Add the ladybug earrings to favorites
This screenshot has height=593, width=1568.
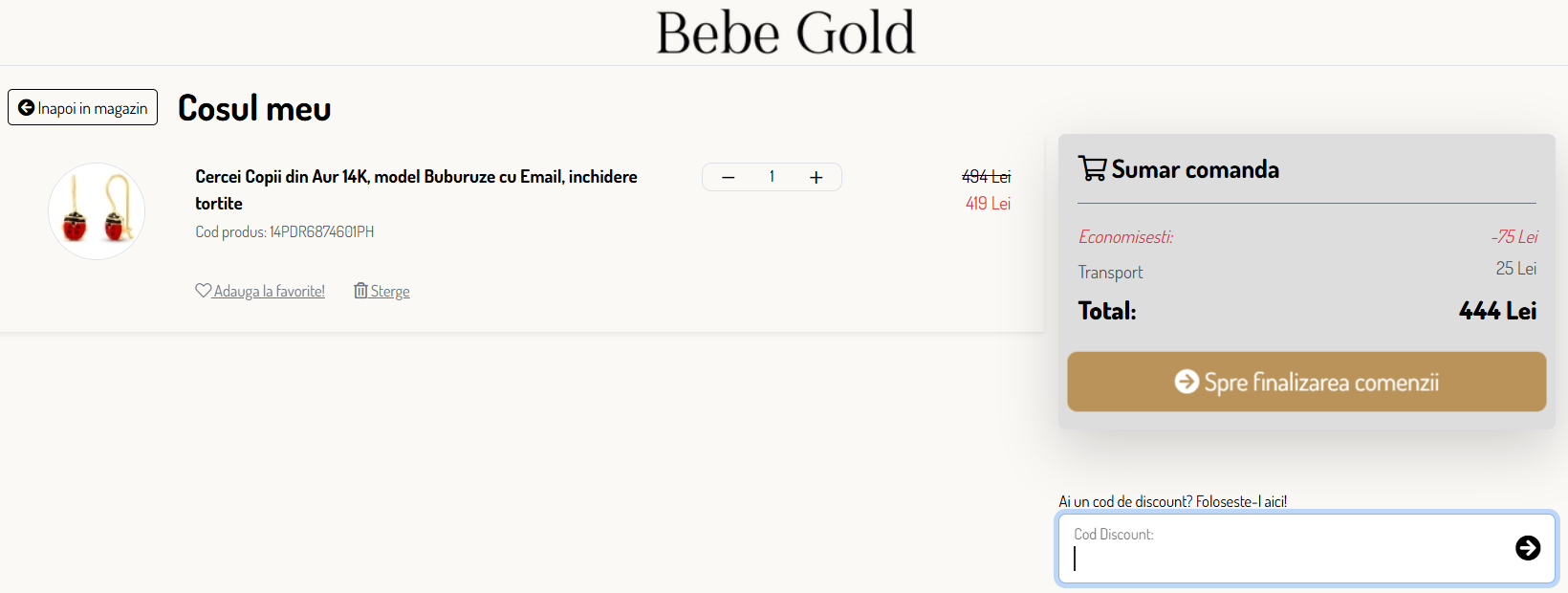(x=261, y=290)
